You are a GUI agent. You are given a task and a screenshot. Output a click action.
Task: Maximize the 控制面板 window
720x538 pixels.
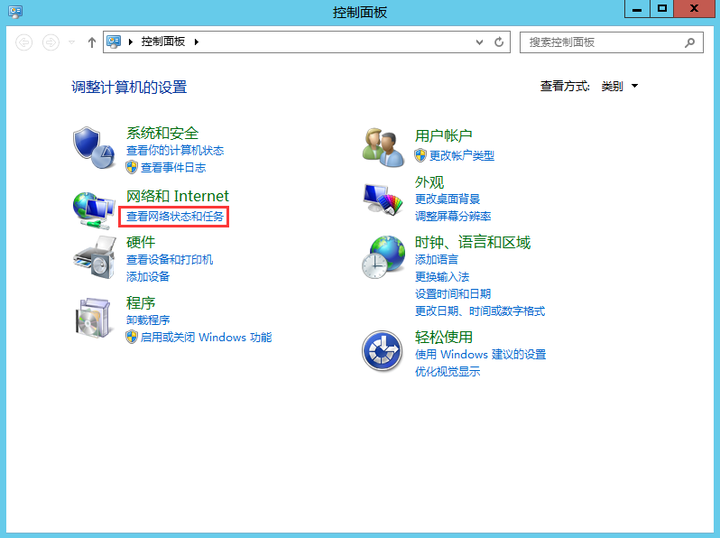point(662,9)
